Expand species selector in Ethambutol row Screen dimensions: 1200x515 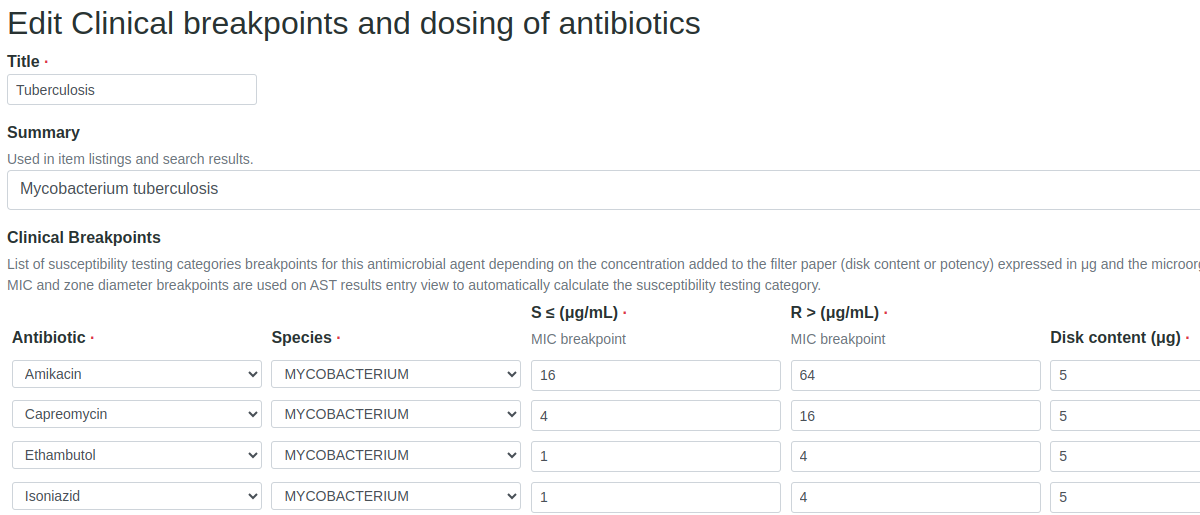396,456
